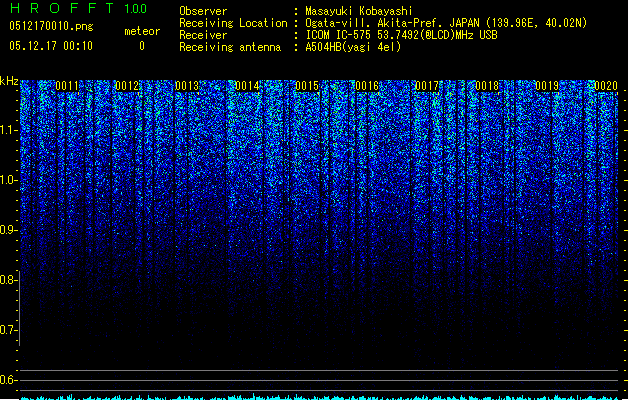
Task: Click the 0.7 kHz axis label
Action: [x=9, y=330]
